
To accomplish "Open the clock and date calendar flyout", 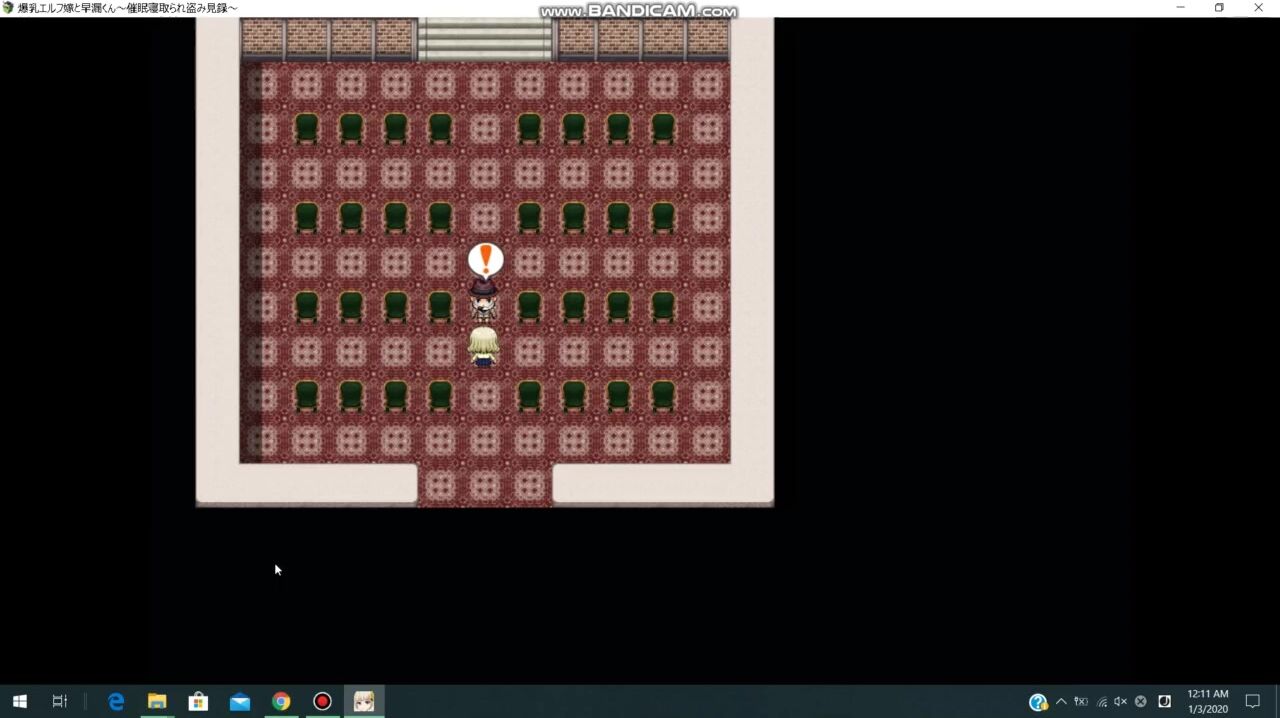I will (x=1207, y=701).
